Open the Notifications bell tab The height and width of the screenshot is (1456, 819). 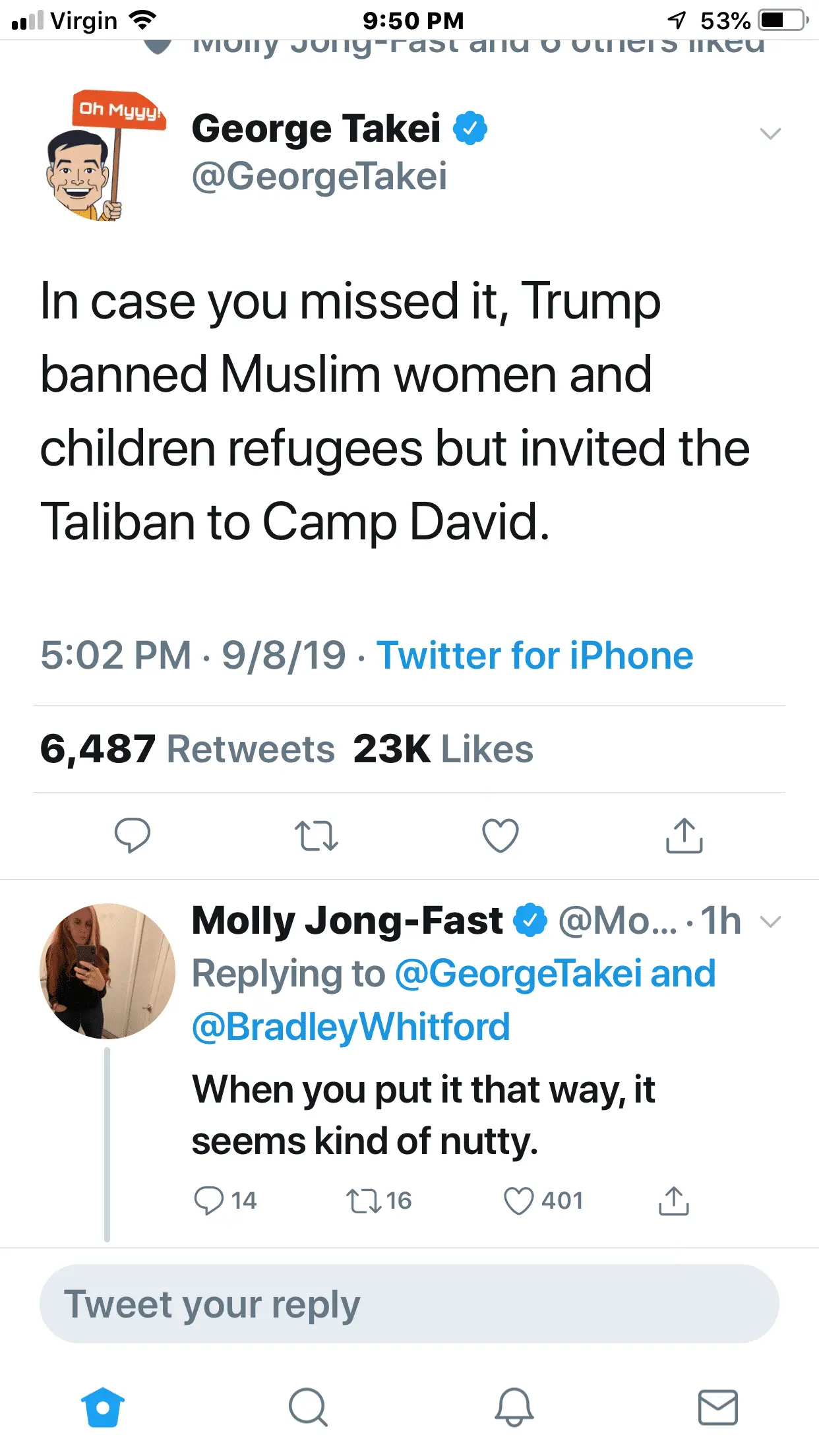(514, 1407)
